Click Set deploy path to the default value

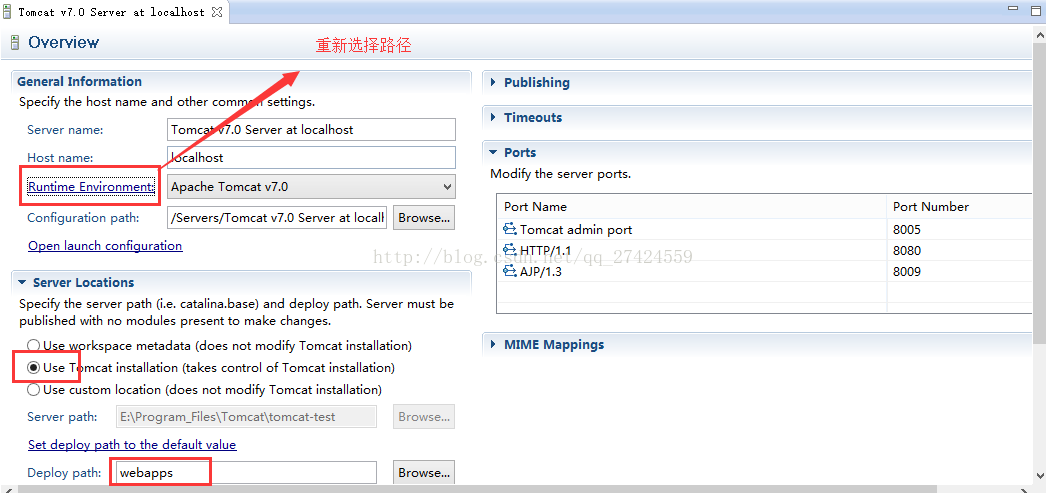[x=132, y=444]
